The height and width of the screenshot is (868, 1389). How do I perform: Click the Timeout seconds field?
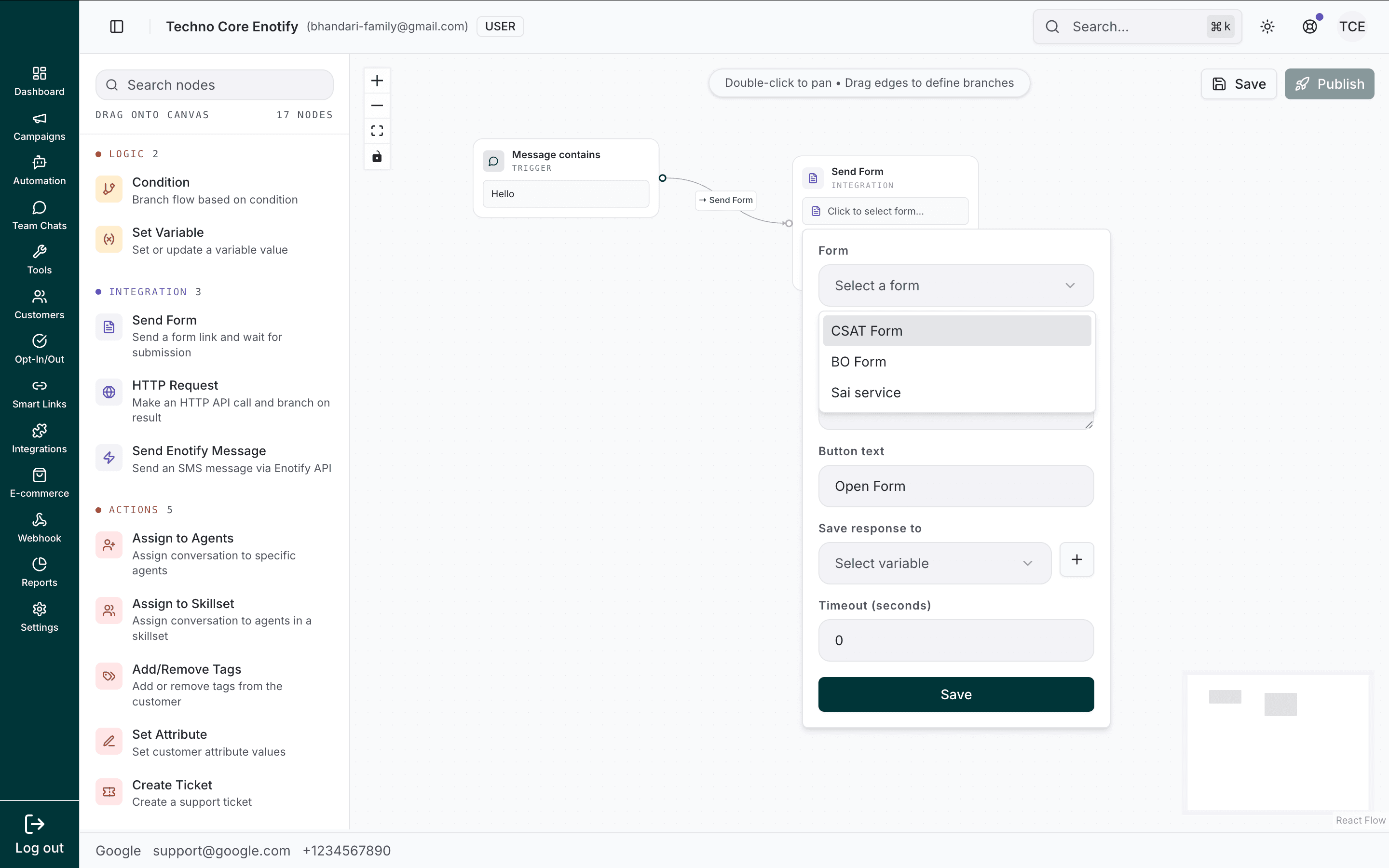coord(955,640)
